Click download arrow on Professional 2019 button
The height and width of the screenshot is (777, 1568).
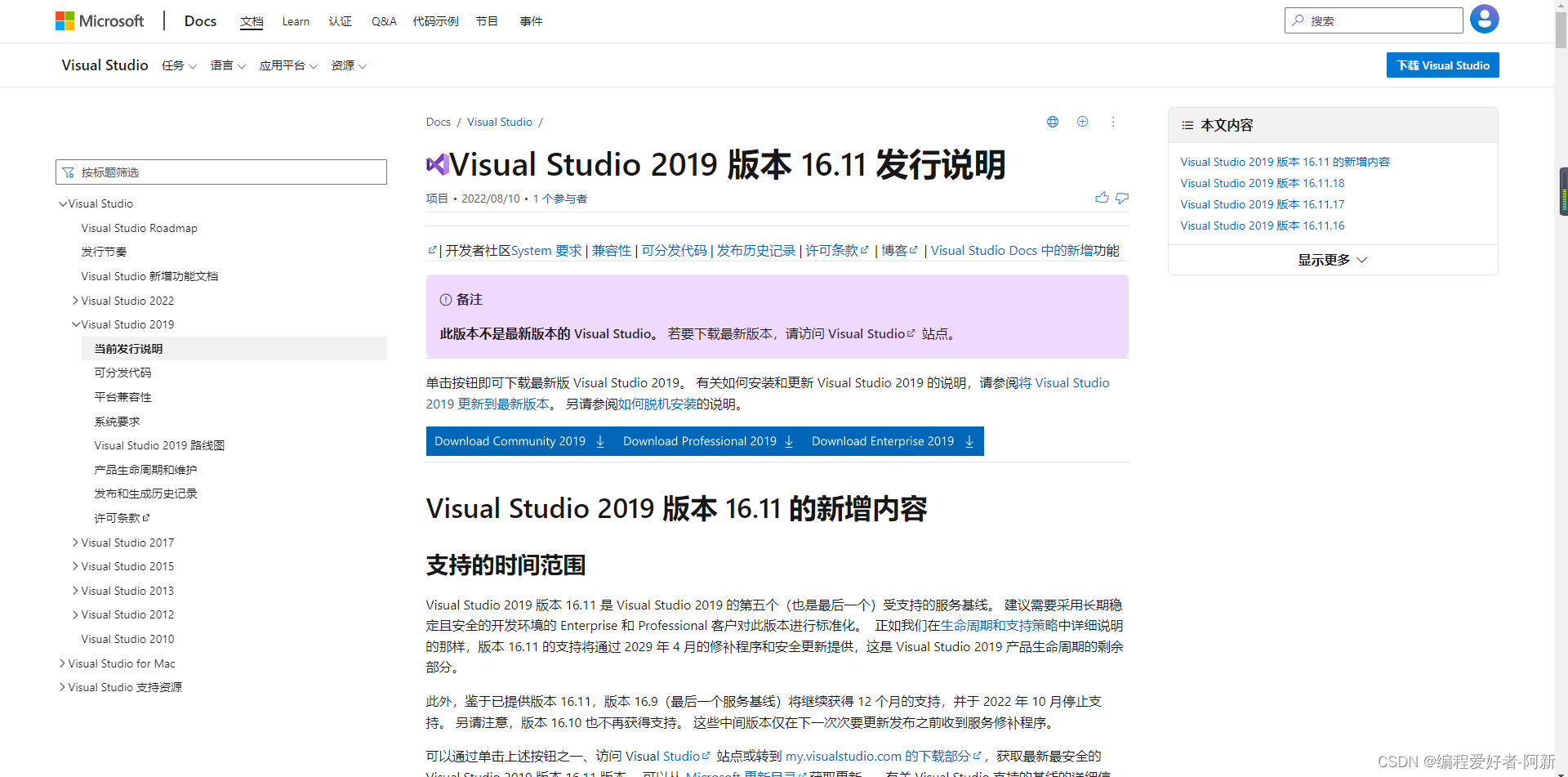point(789,441)
